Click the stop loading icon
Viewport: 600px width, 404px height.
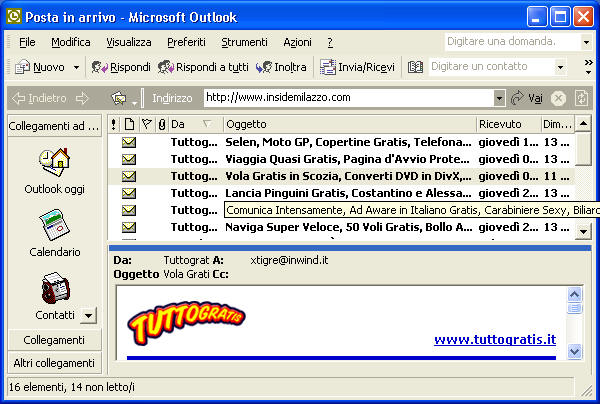(558, 99)
